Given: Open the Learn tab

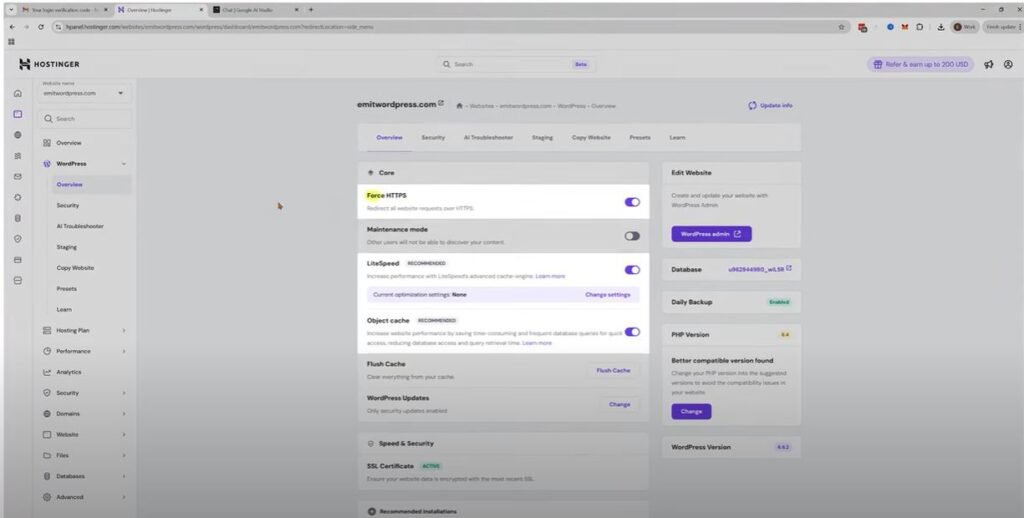Looking at the screenshot, I should point(677,138).
